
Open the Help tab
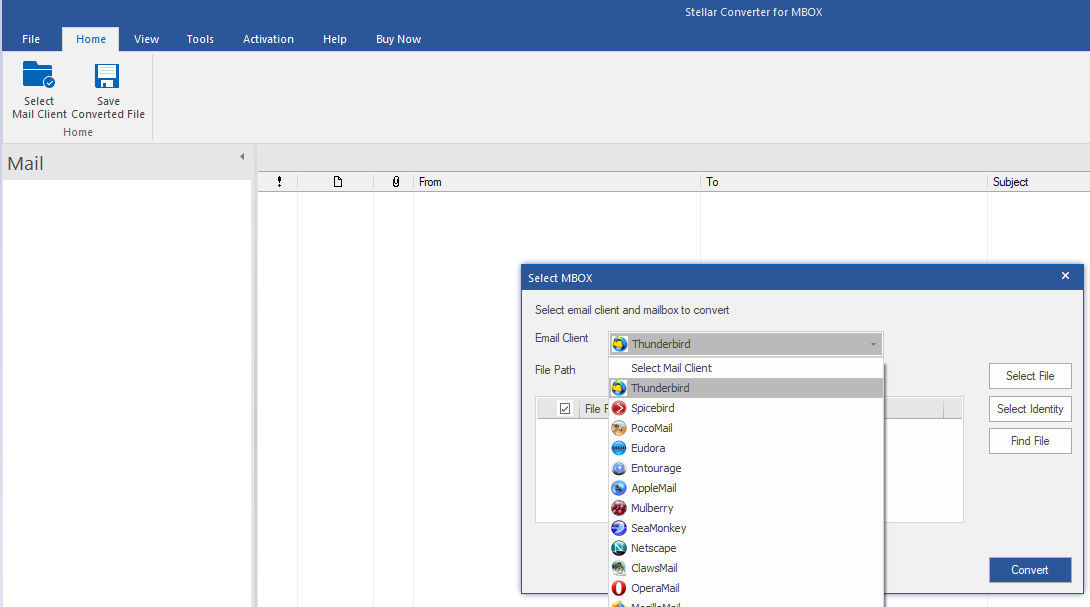pyautogui.click(x=334, y=39)
